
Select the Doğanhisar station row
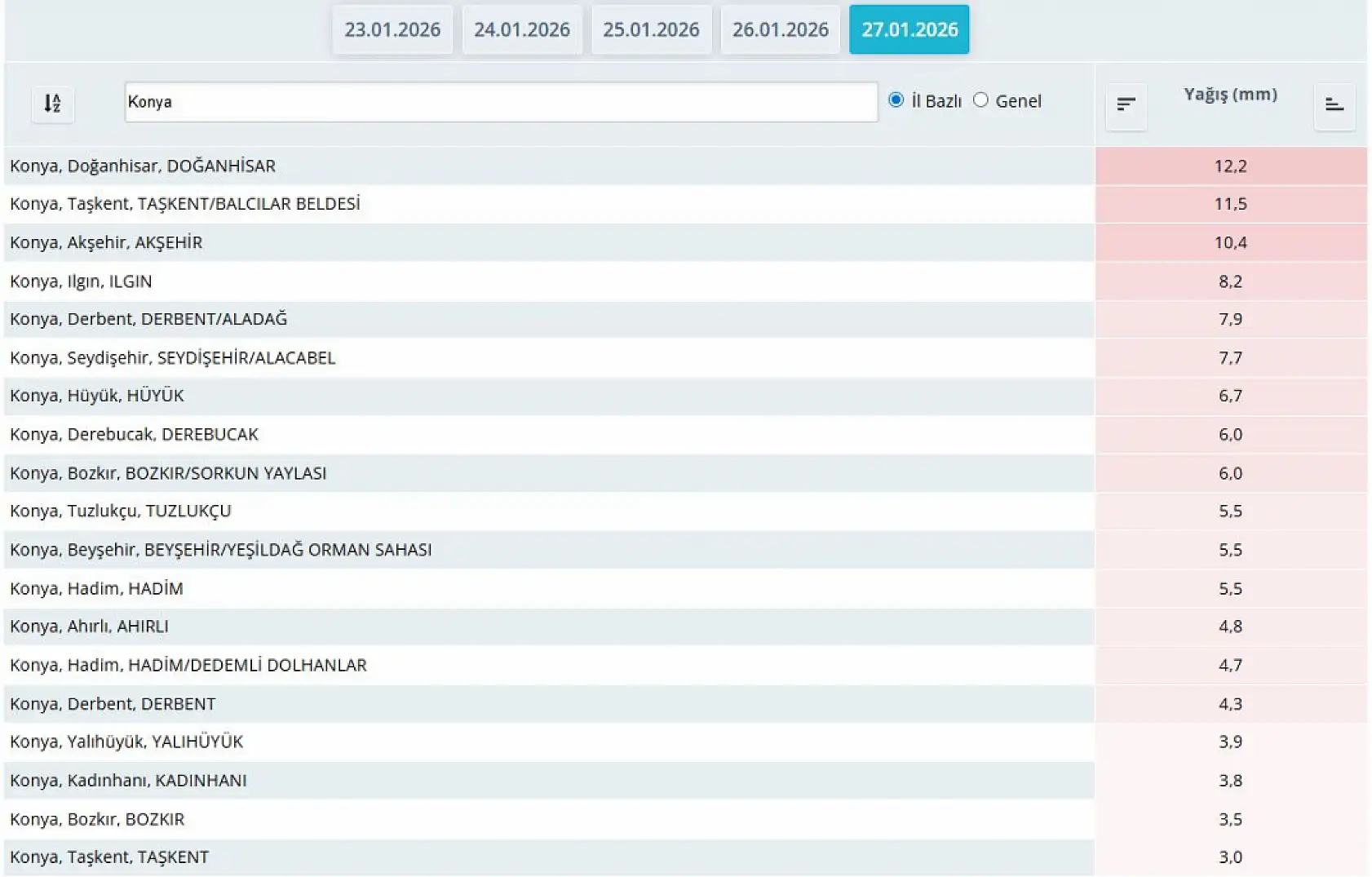tap(143, 166)
